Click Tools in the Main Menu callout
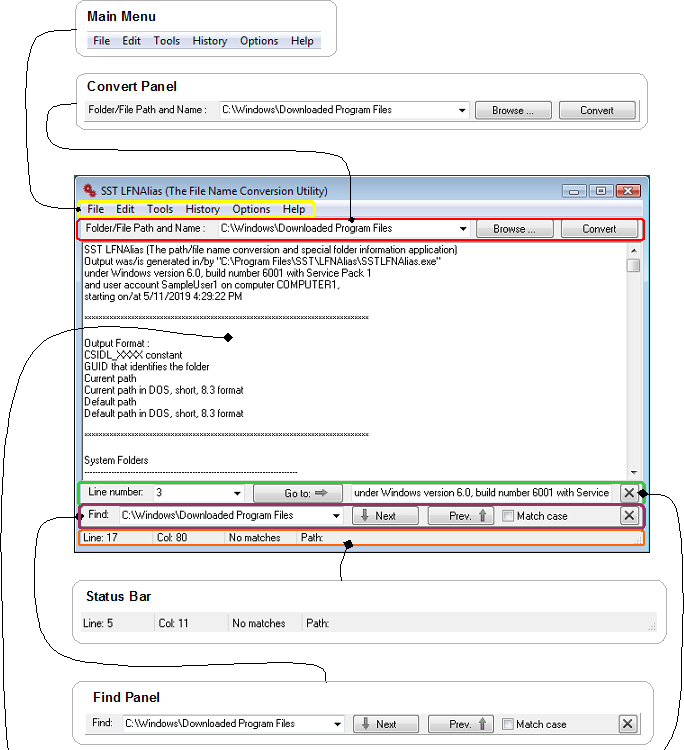684x750 pixels. click(x=166, y=41)
